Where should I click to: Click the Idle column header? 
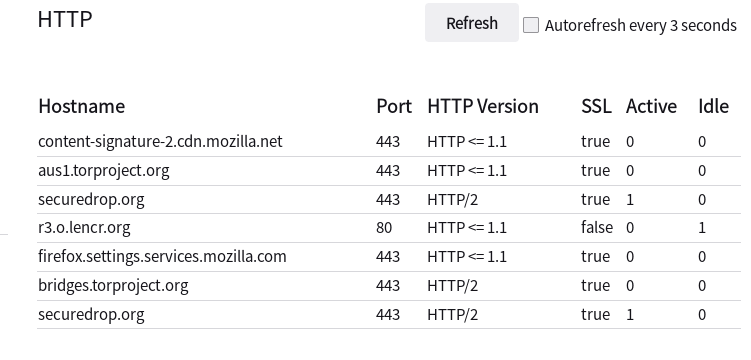(x=714, y=106)
